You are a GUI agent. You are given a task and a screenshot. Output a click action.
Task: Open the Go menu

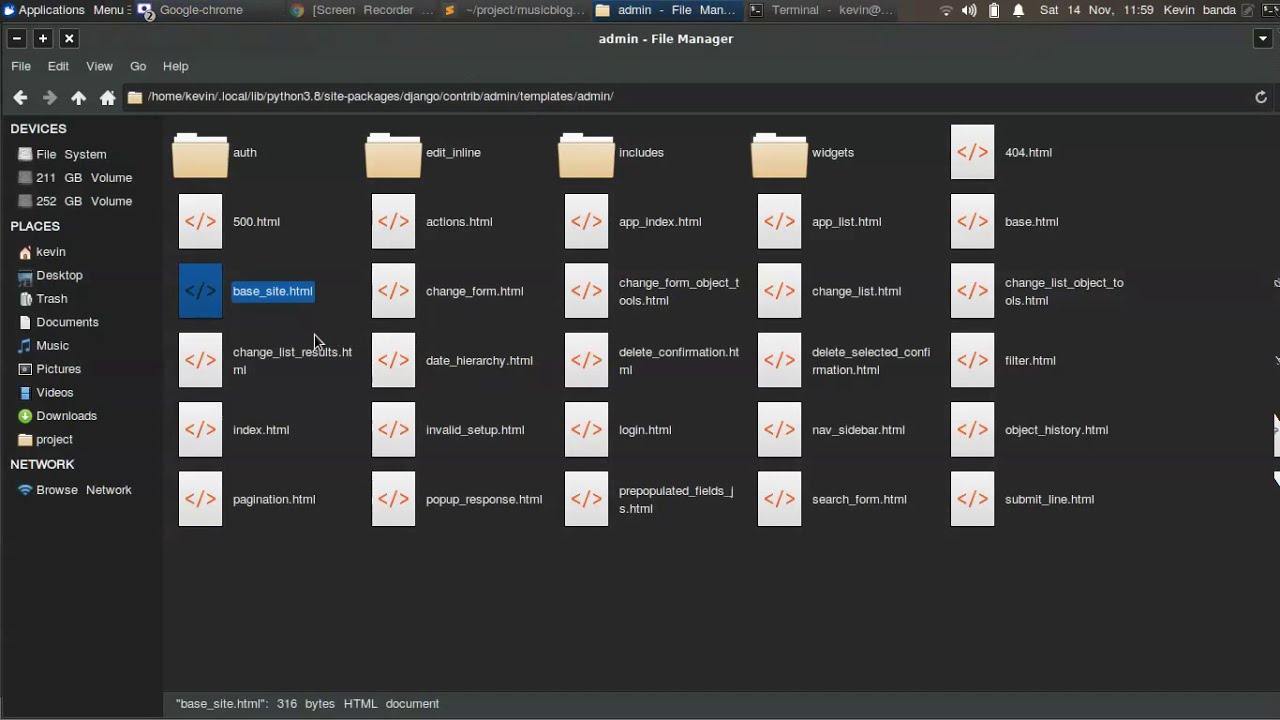coord(138,66)
